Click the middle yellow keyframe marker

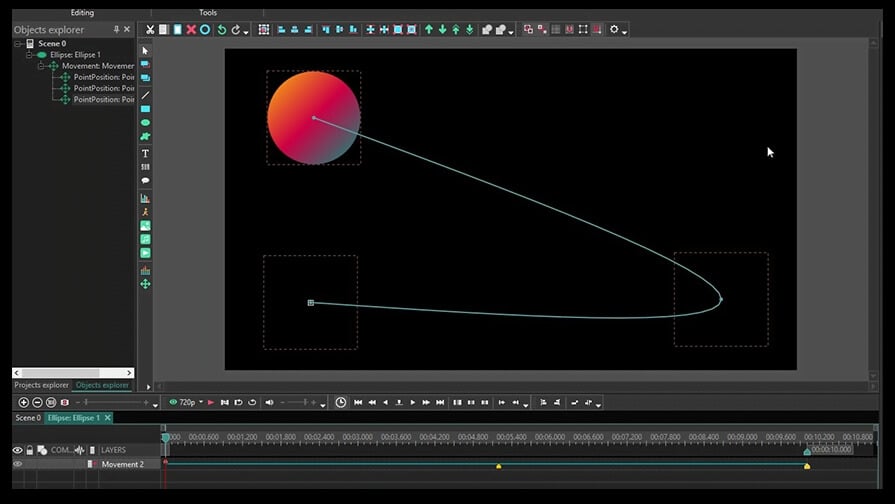click(499, 466)
